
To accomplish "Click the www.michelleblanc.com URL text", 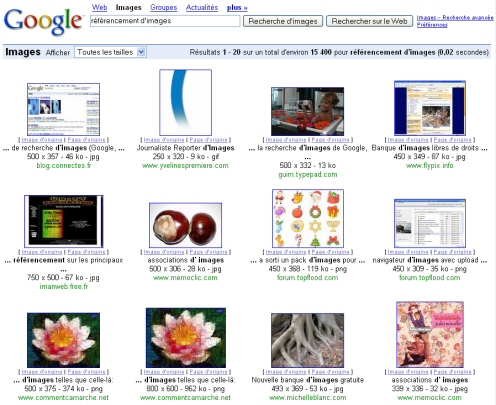I will pyautogui.click(x=308, y=398).
